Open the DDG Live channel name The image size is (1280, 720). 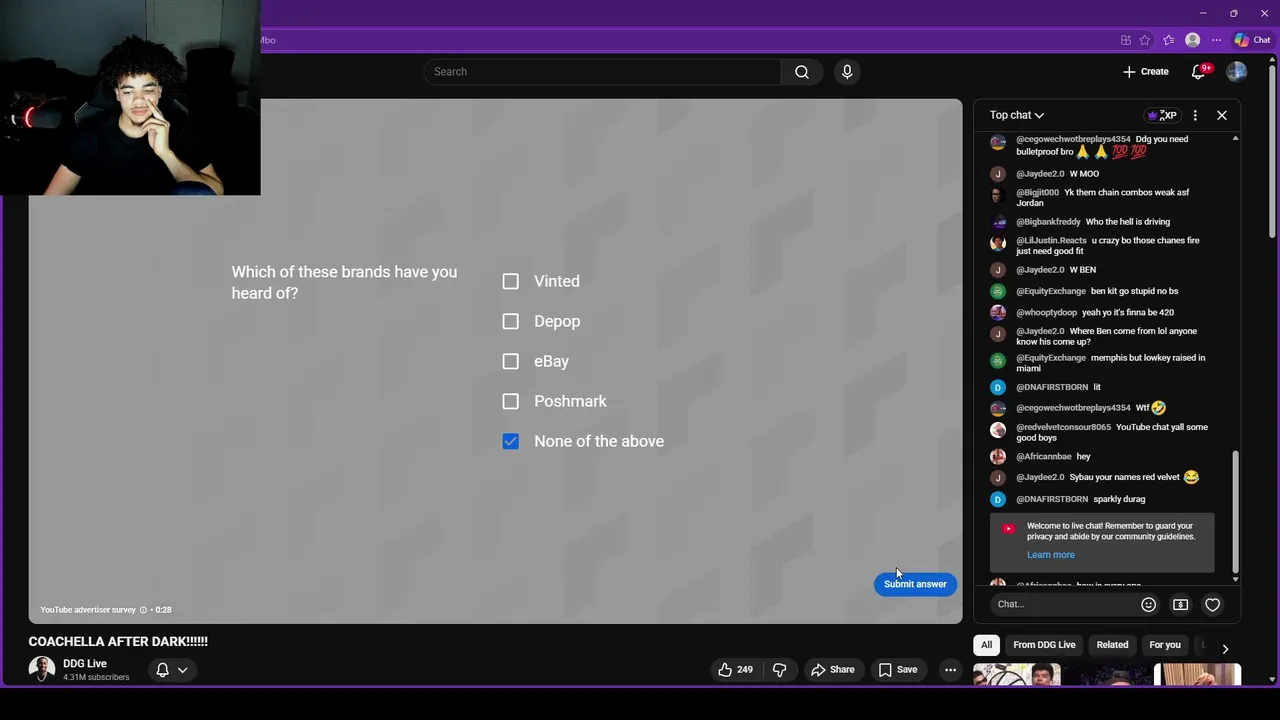(x=85, y=664)
